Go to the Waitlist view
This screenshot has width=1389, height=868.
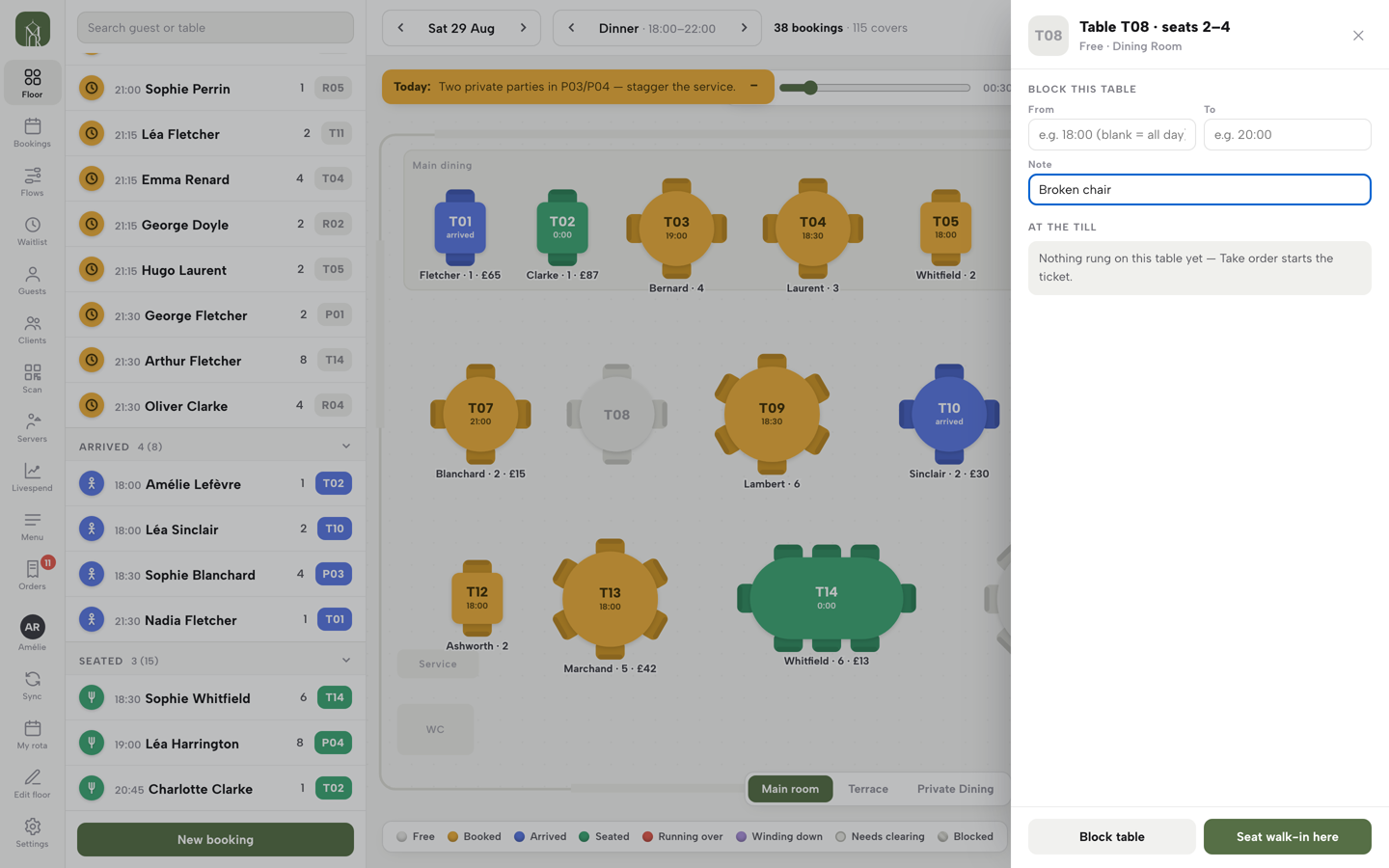click(x=32, y=231)
